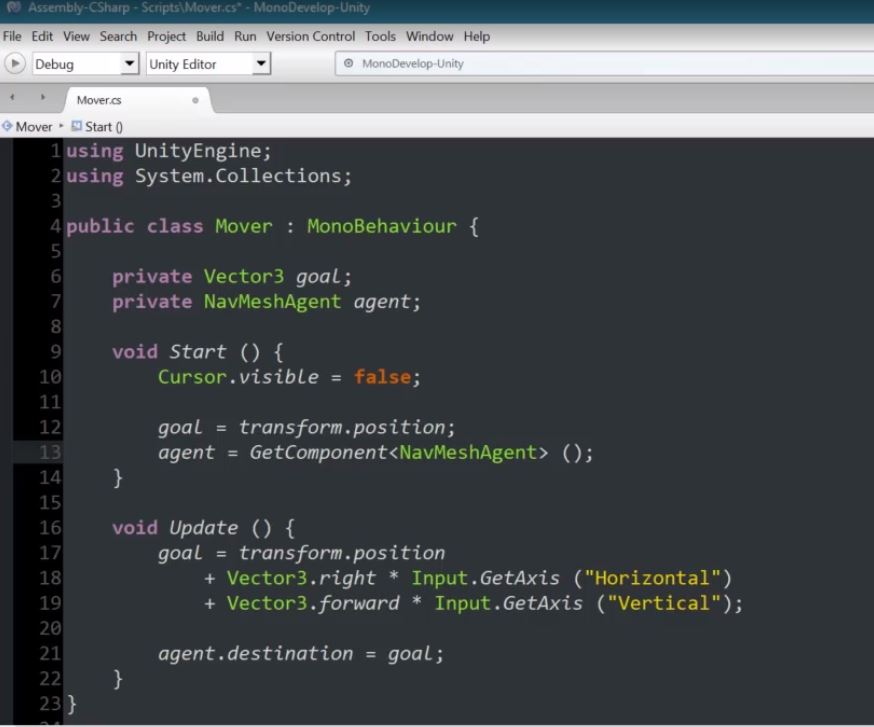
Task: Click the Run/play button in the toolbar
Action: (x=14, y=63)
